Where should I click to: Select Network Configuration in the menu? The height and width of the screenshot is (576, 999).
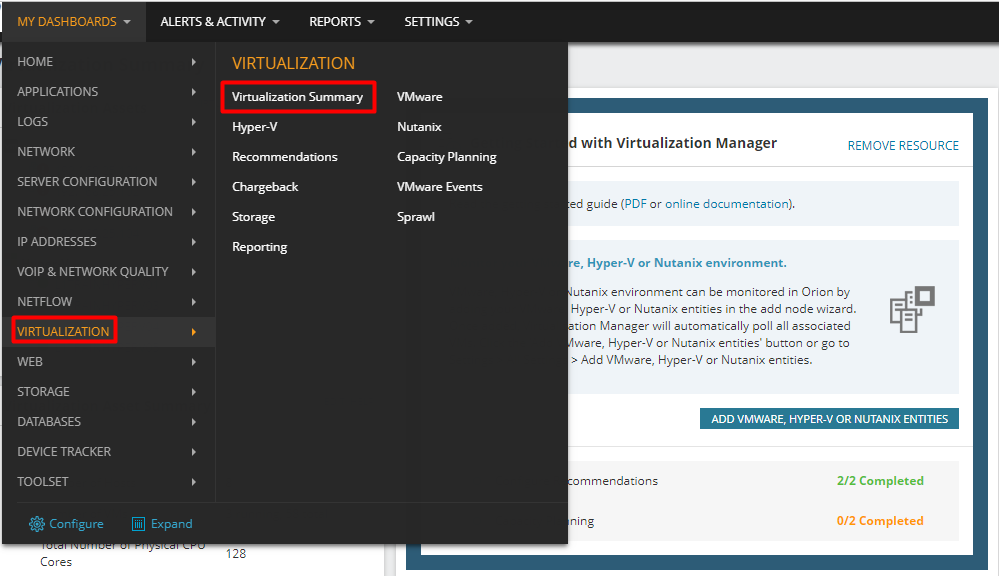tap(95, 212)
